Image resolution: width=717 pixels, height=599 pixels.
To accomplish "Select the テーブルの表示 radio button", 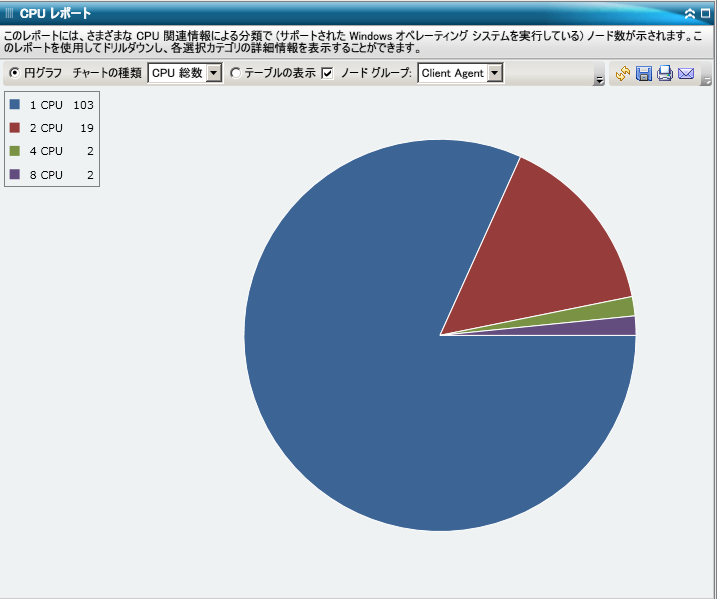I will pyautogui.click(x=235, y=73).
